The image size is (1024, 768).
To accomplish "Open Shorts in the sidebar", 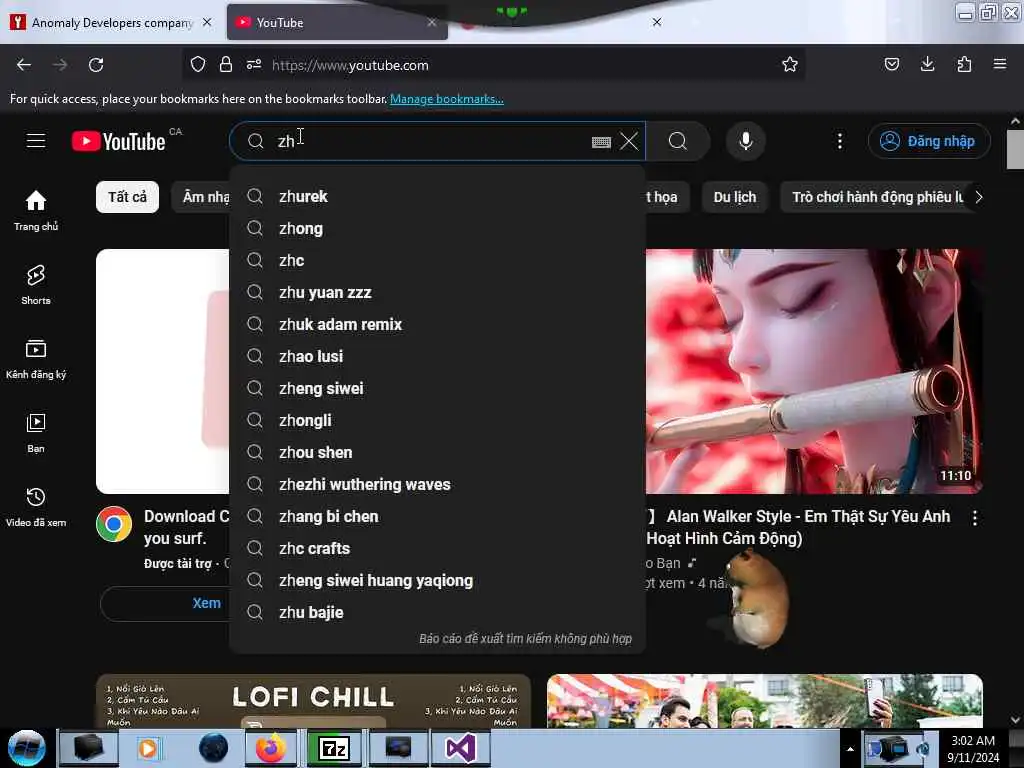I will click(36, 285).
